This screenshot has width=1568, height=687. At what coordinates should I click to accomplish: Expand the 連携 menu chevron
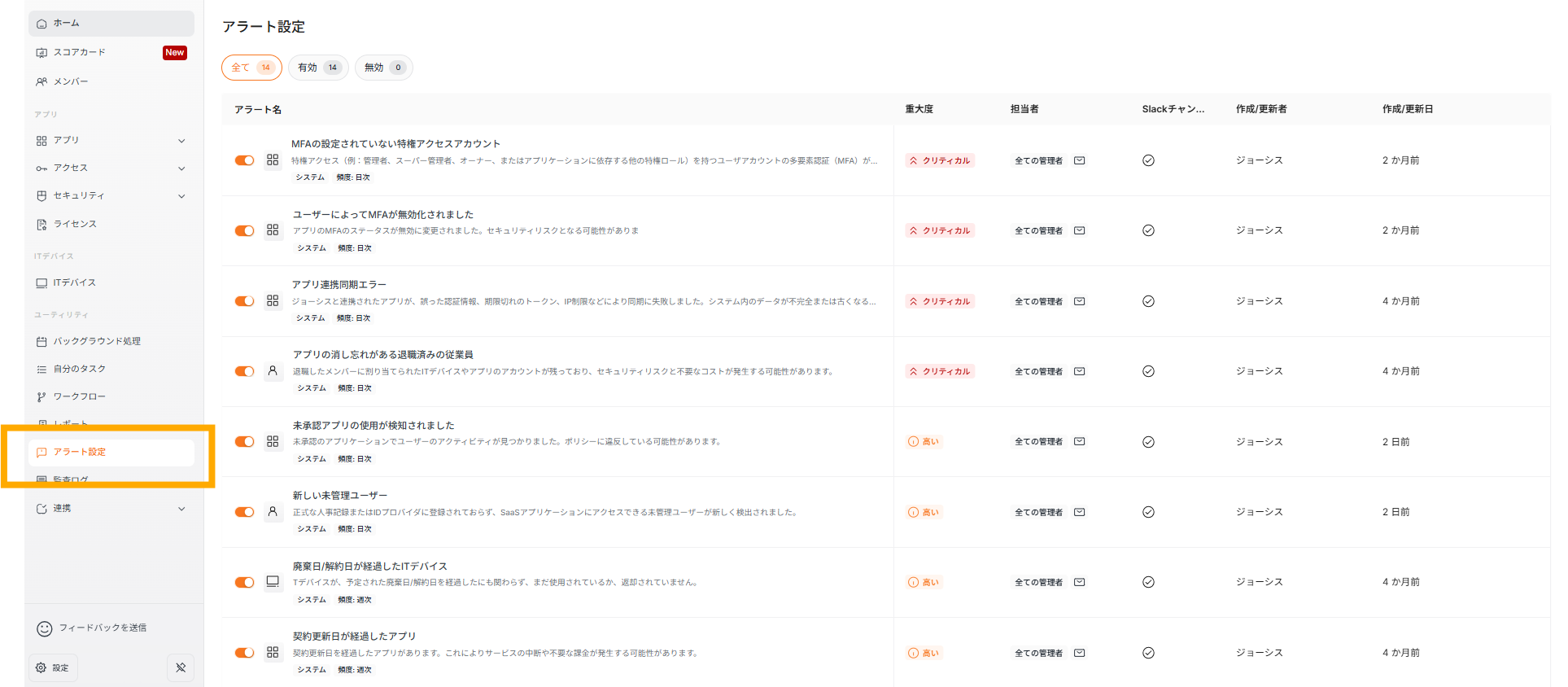181,509
